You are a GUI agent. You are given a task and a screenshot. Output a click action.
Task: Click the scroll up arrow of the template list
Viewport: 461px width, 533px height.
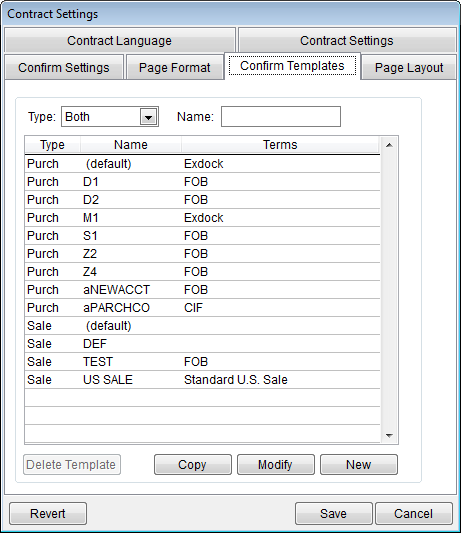(389, 145)
